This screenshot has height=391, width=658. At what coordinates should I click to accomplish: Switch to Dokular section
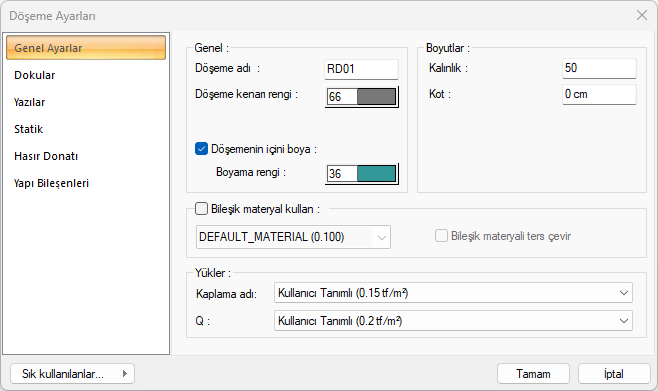click(x=34, y=75)
